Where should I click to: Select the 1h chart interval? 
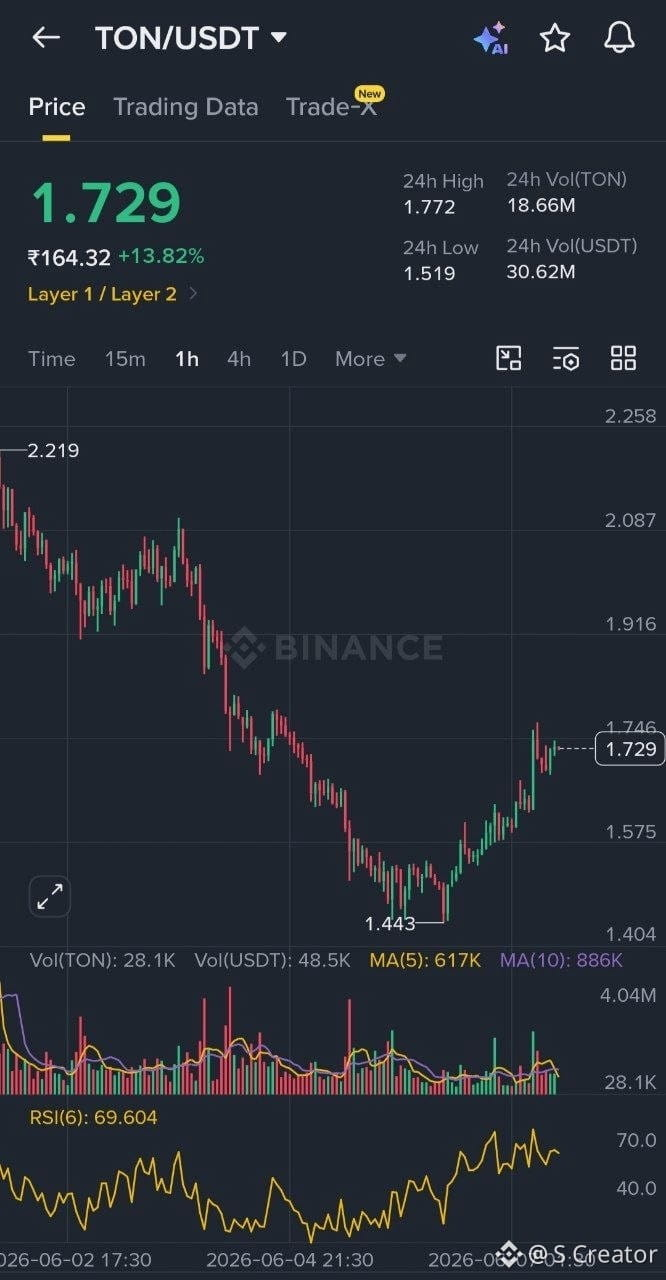(x=187, y=358)
